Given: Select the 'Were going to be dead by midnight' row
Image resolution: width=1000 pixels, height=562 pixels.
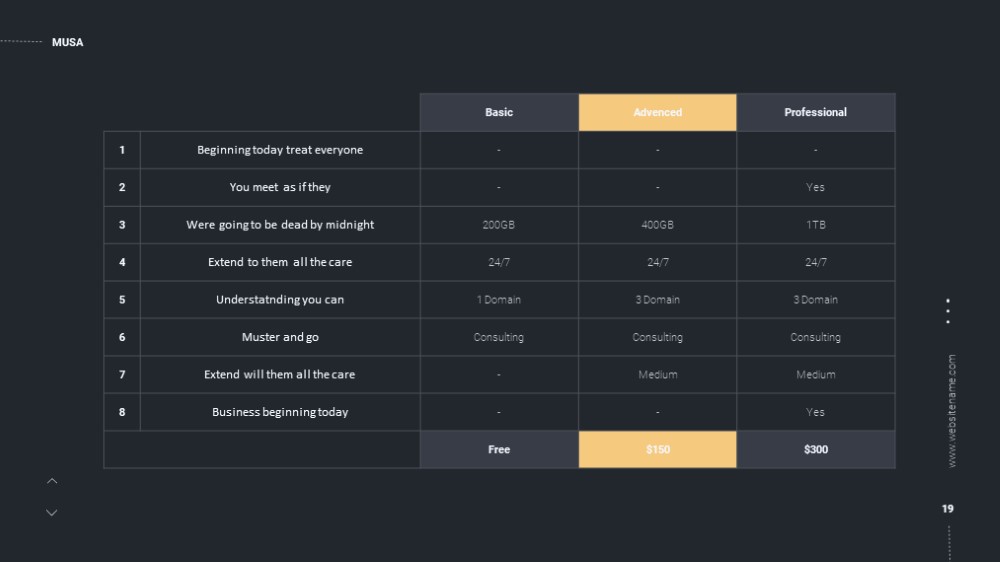Looking at the screenshot, I should (280, 225).
